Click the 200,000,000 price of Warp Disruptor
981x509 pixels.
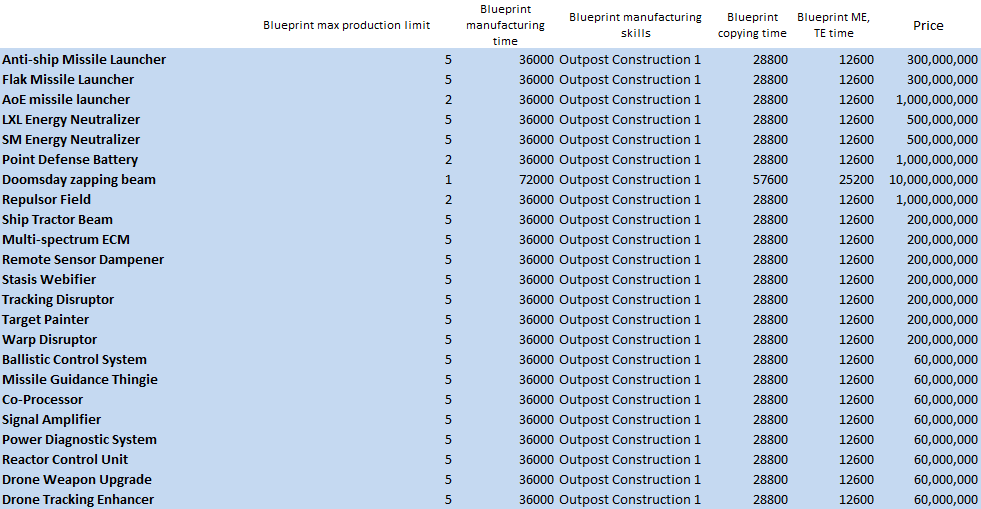click(942, 340)
